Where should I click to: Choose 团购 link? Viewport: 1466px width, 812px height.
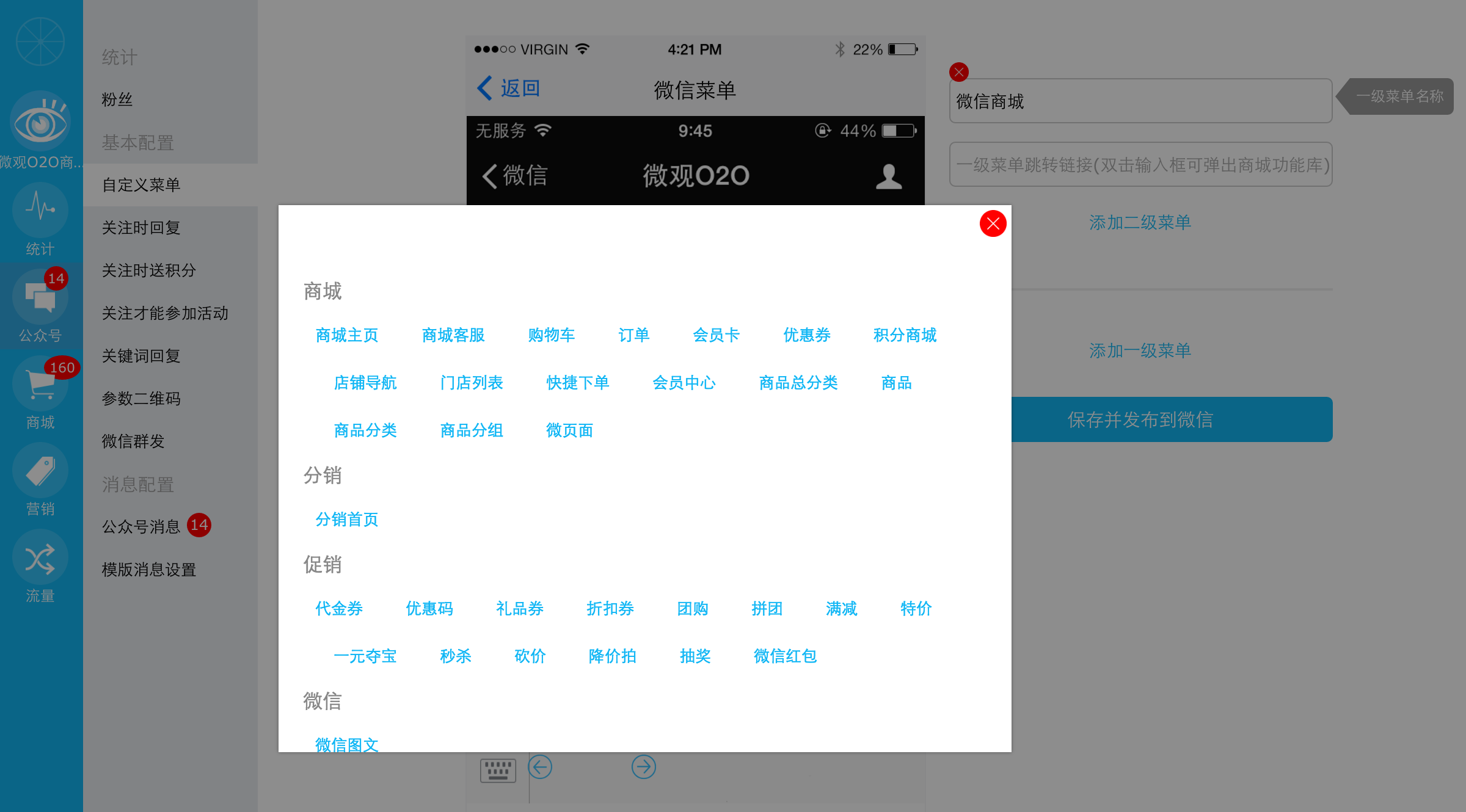(x=693, y=609)
